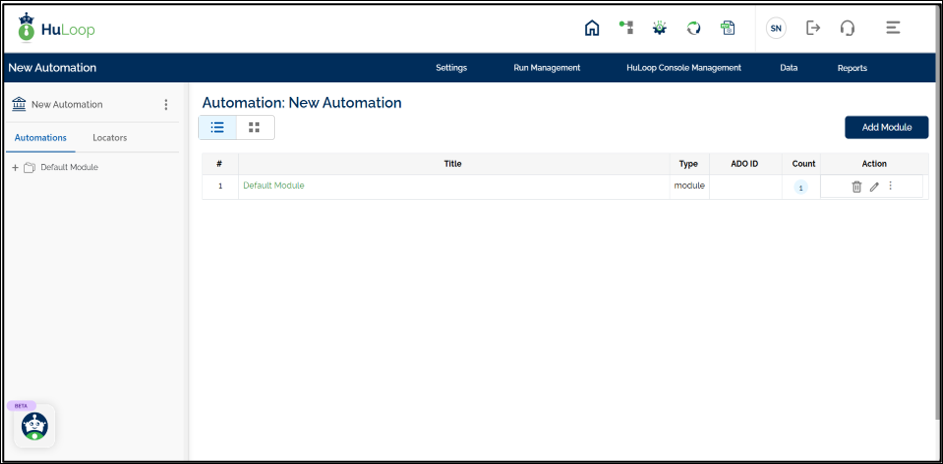943x464 pixels.
Task: Open the BETA chatbot assistant icon
Action: click(36, 426)
